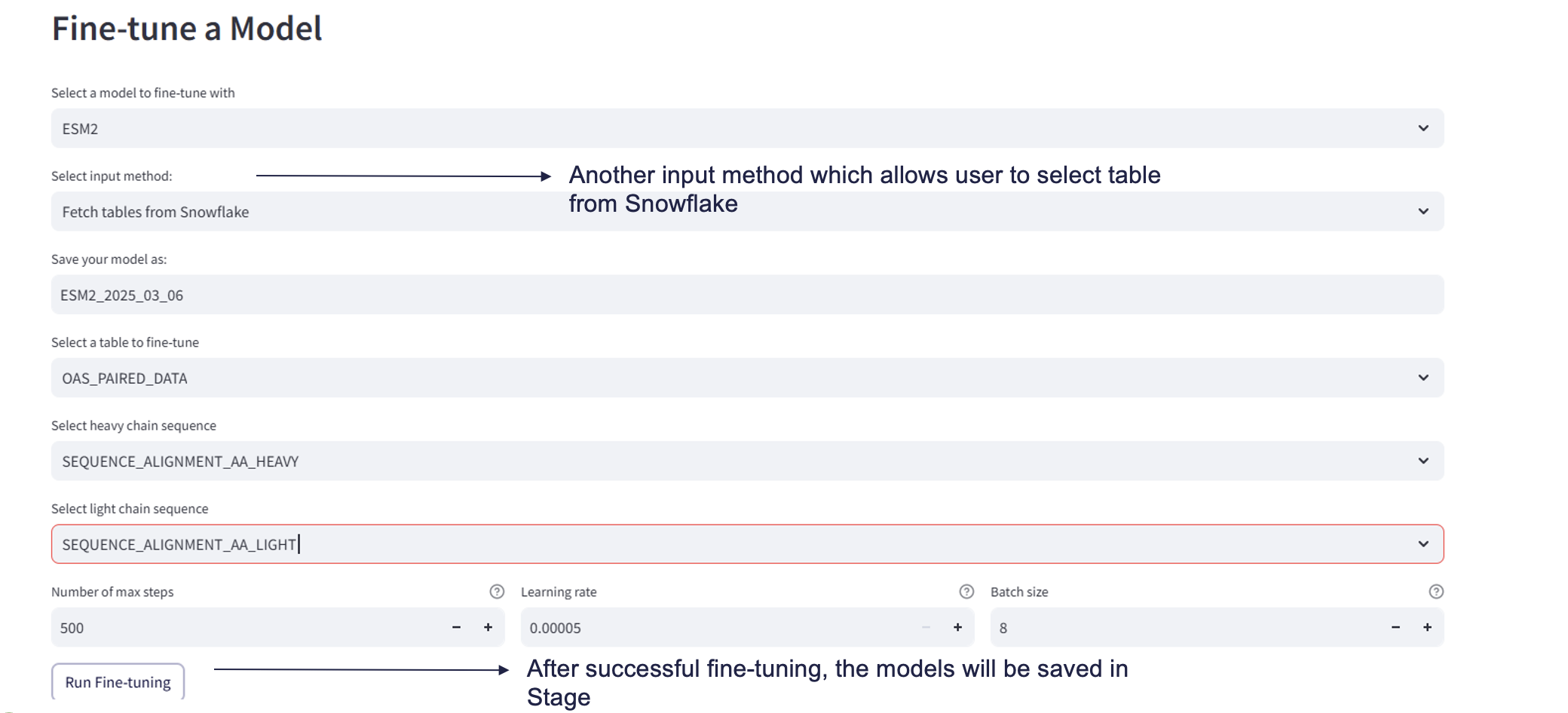This screenshot has width=1568, height=713.
Task: Click the Fine-tune a Model heading
Action: coord(187,29)
